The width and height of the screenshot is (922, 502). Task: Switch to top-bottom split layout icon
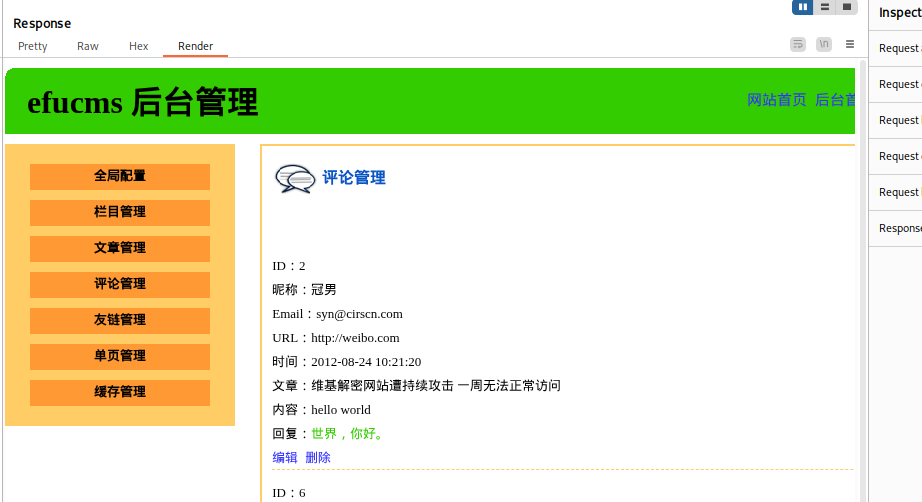coord(824,7)
